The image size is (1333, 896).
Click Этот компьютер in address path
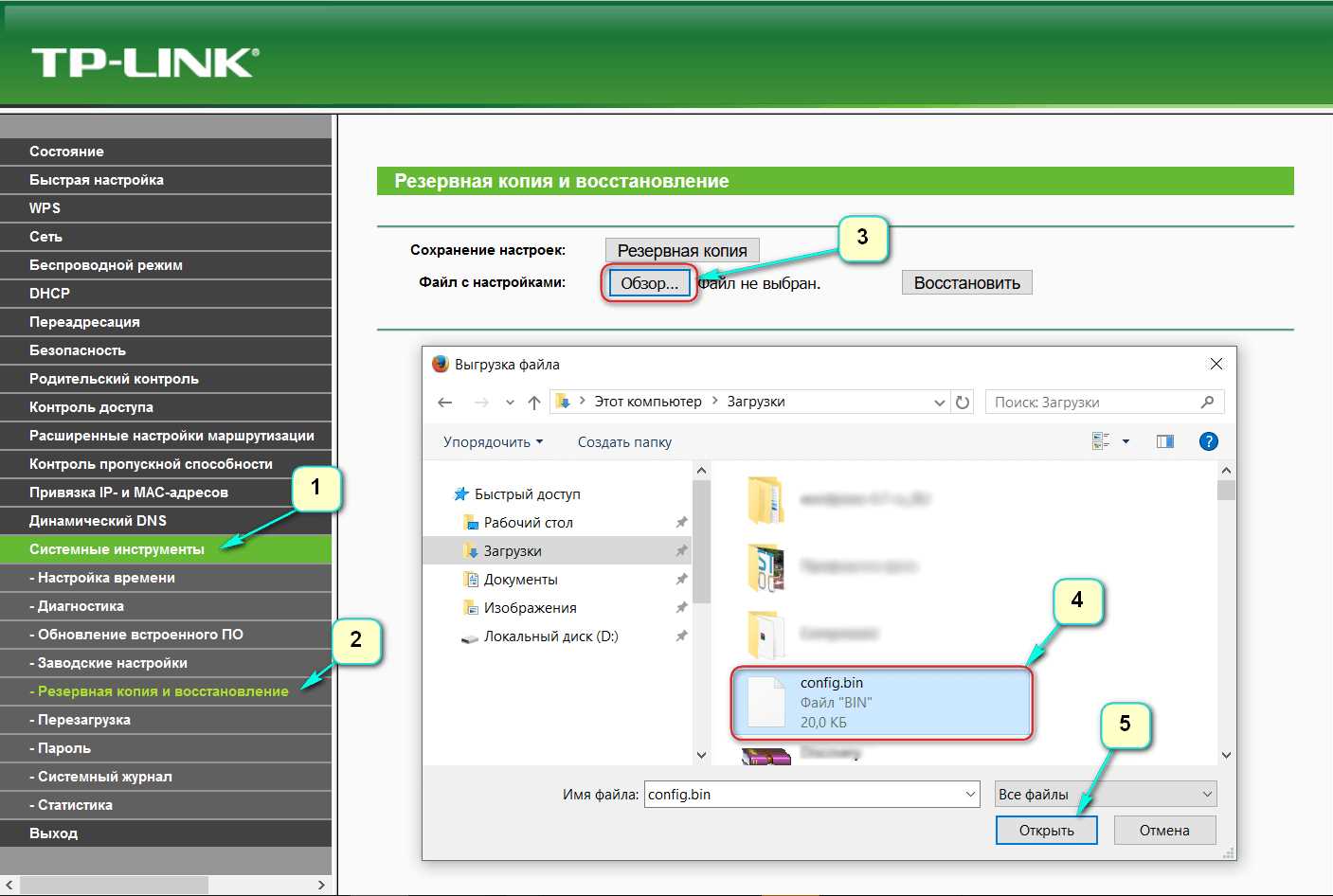click(x=648, y=402)
